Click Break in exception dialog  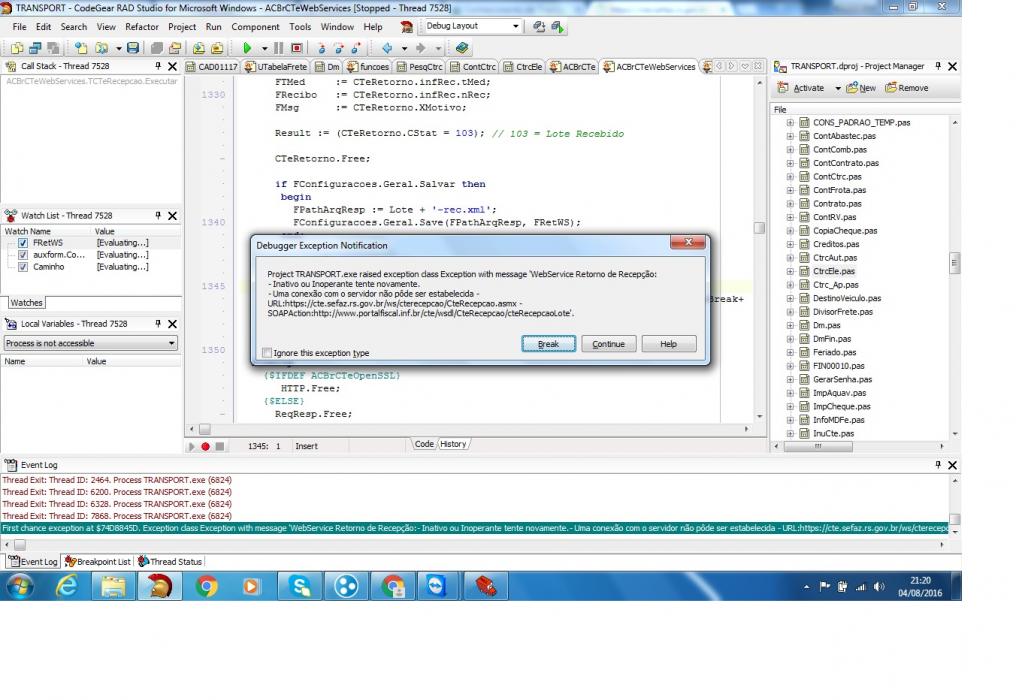click(x=548, y=344)
